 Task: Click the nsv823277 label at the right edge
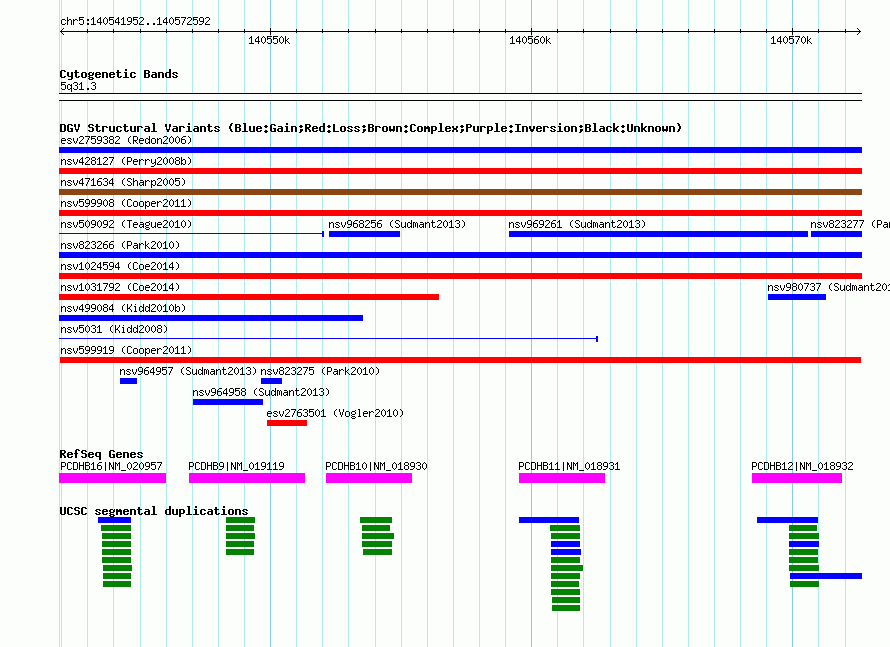click(x=850, y=224)
